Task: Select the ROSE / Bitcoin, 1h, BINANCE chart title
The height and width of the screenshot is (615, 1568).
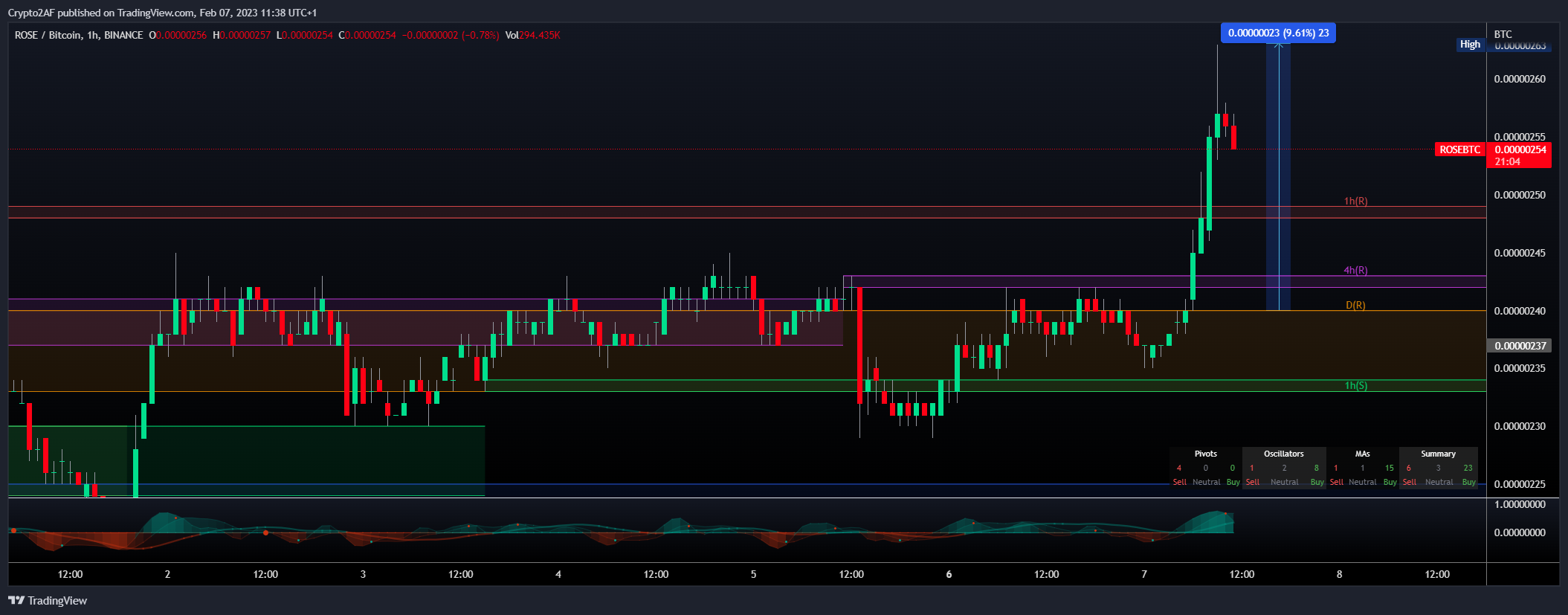Action: 79,35
